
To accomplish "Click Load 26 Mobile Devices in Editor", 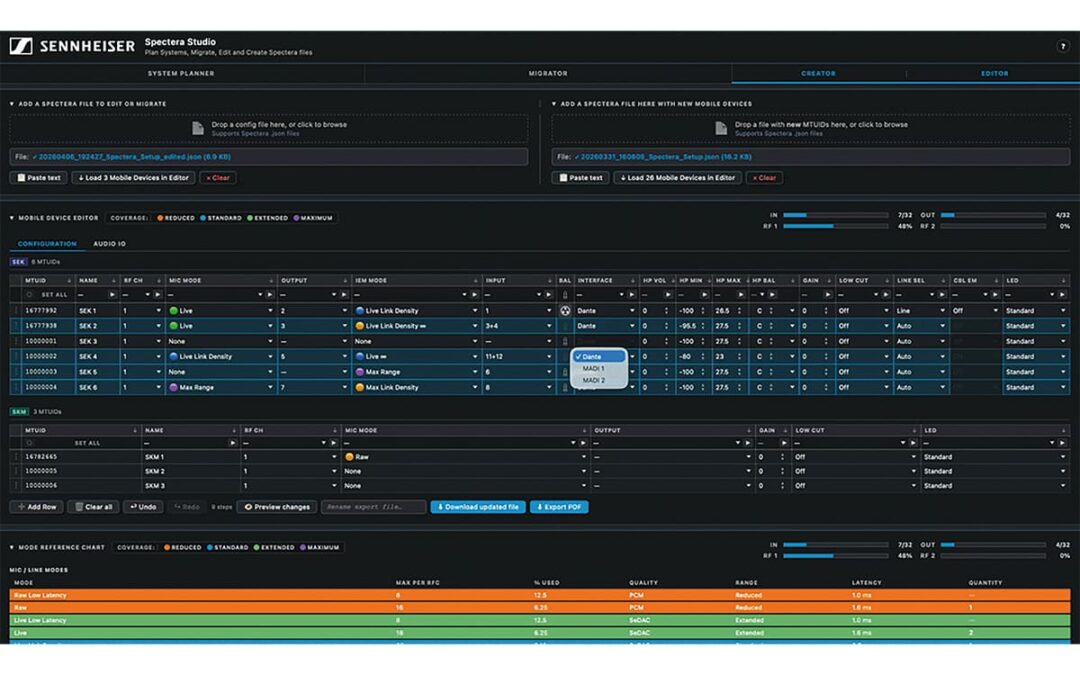I will (677, 178).
